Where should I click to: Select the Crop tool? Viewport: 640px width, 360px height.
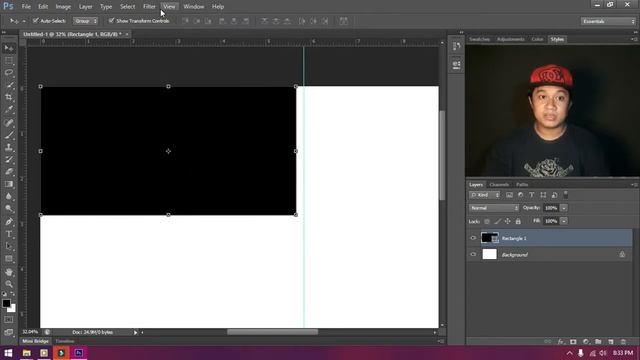coord(9,97)
